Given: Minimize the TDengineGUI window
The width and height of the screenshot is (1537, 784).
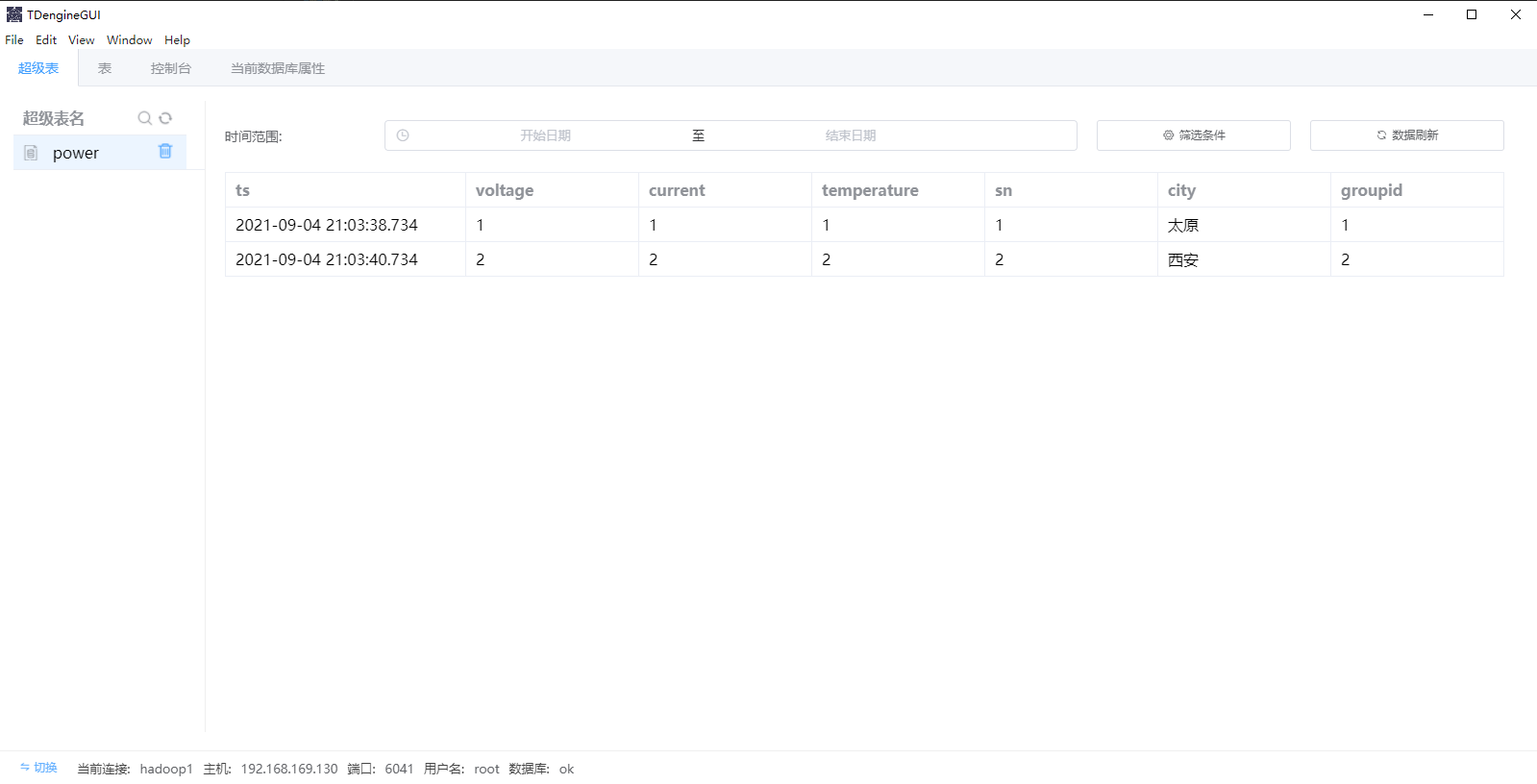Looking at the screenshot, I should pyautogui.click(x=1428, y=14).
